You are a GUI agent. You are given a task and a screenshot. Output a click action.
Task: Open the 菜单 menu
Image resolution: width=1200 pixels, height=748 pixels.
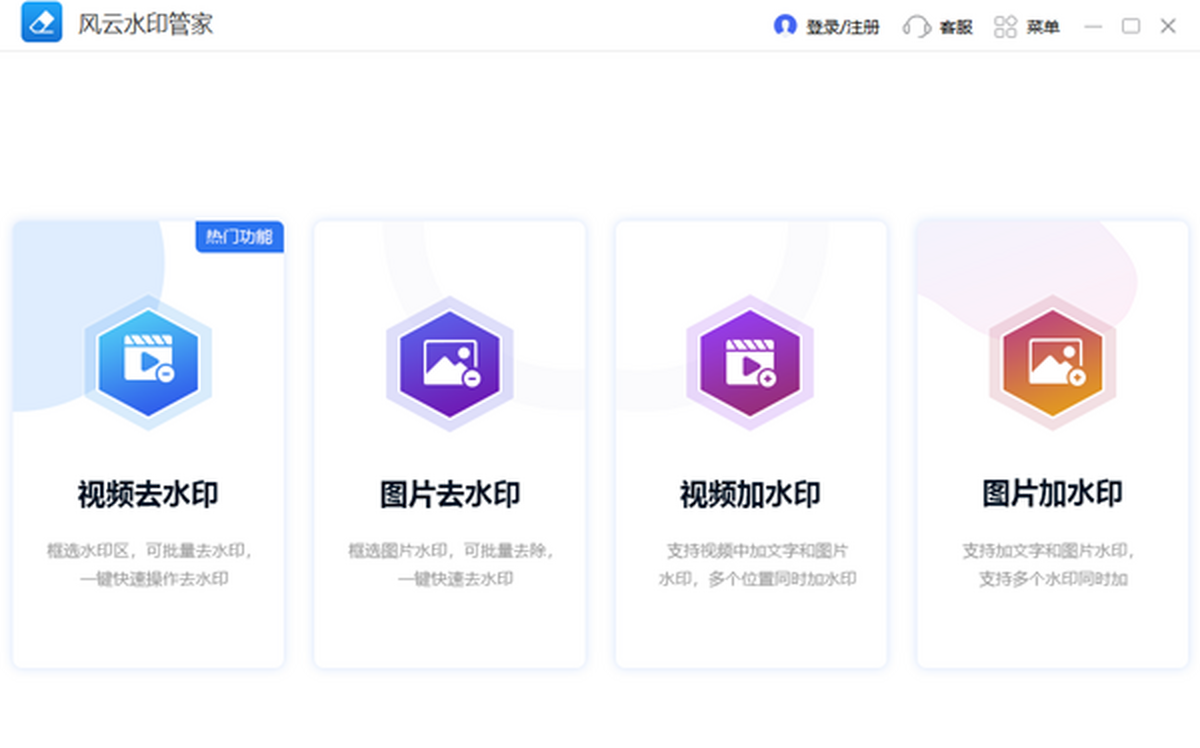[1043, 27]
